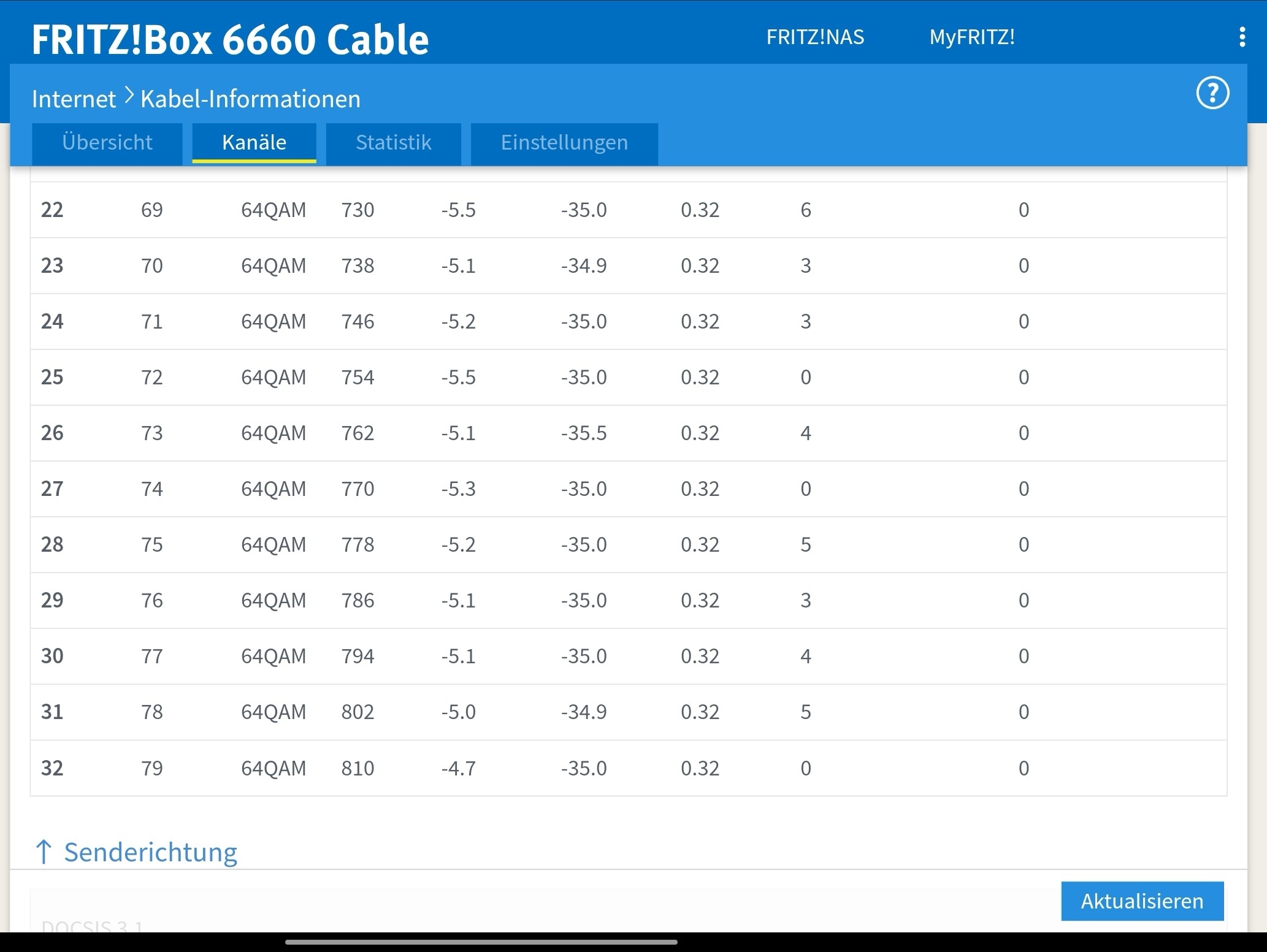Click frequency value 778
Image resolution: width=1267 pixels, height=952 pixels.
pos(358,544)
